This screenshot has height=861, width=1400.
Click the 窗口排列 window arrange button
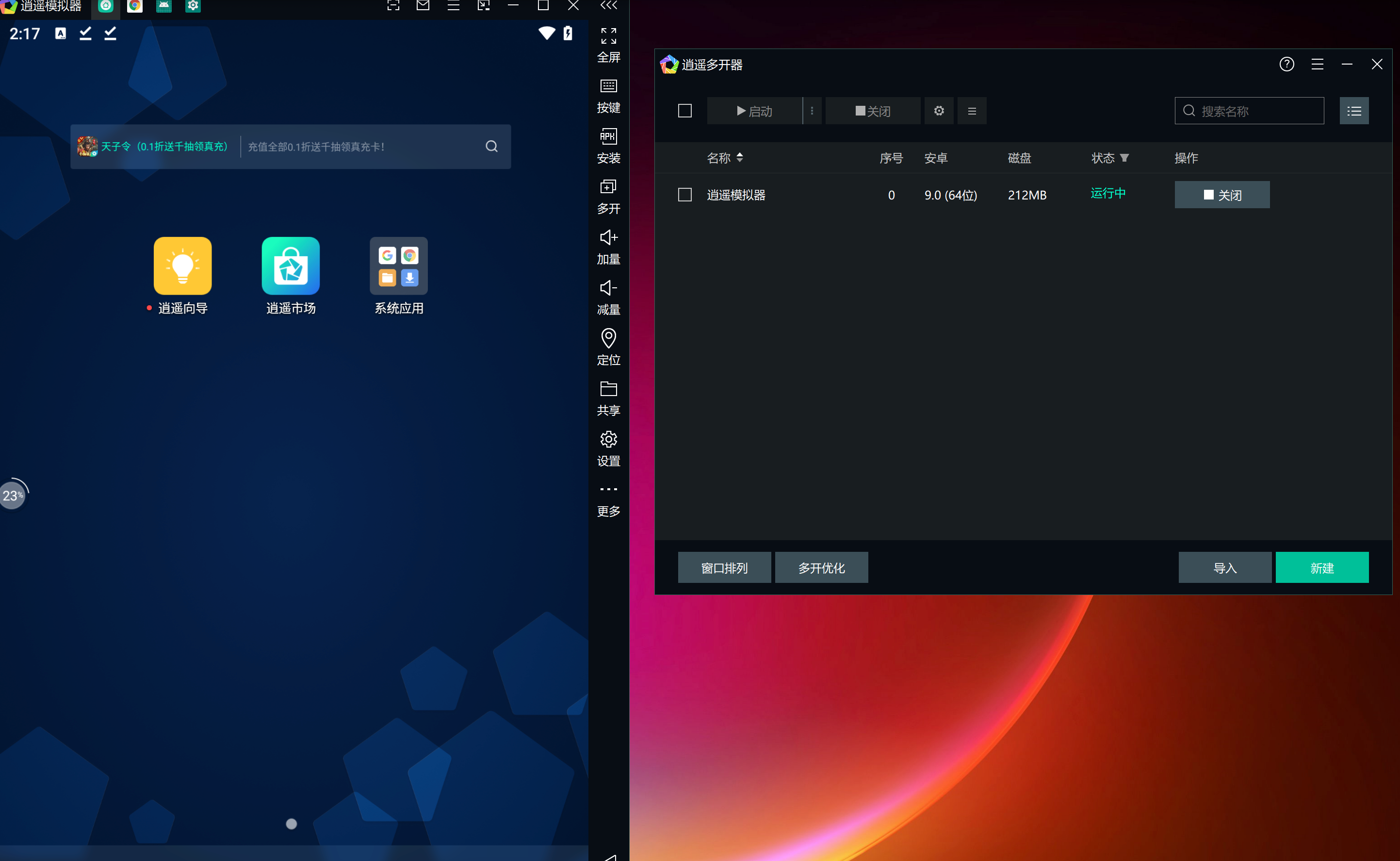pos(724,568)
